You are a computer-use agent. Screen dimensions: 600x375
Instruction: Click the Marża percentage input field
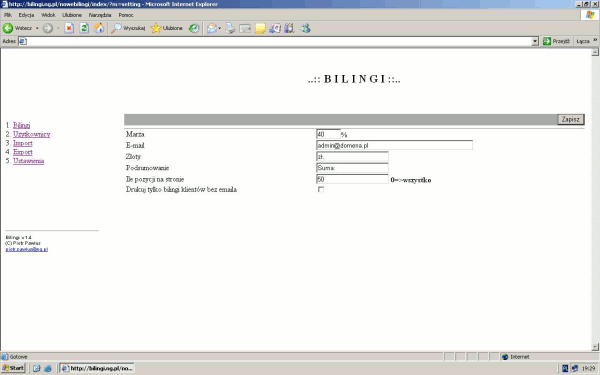[328, 134]
